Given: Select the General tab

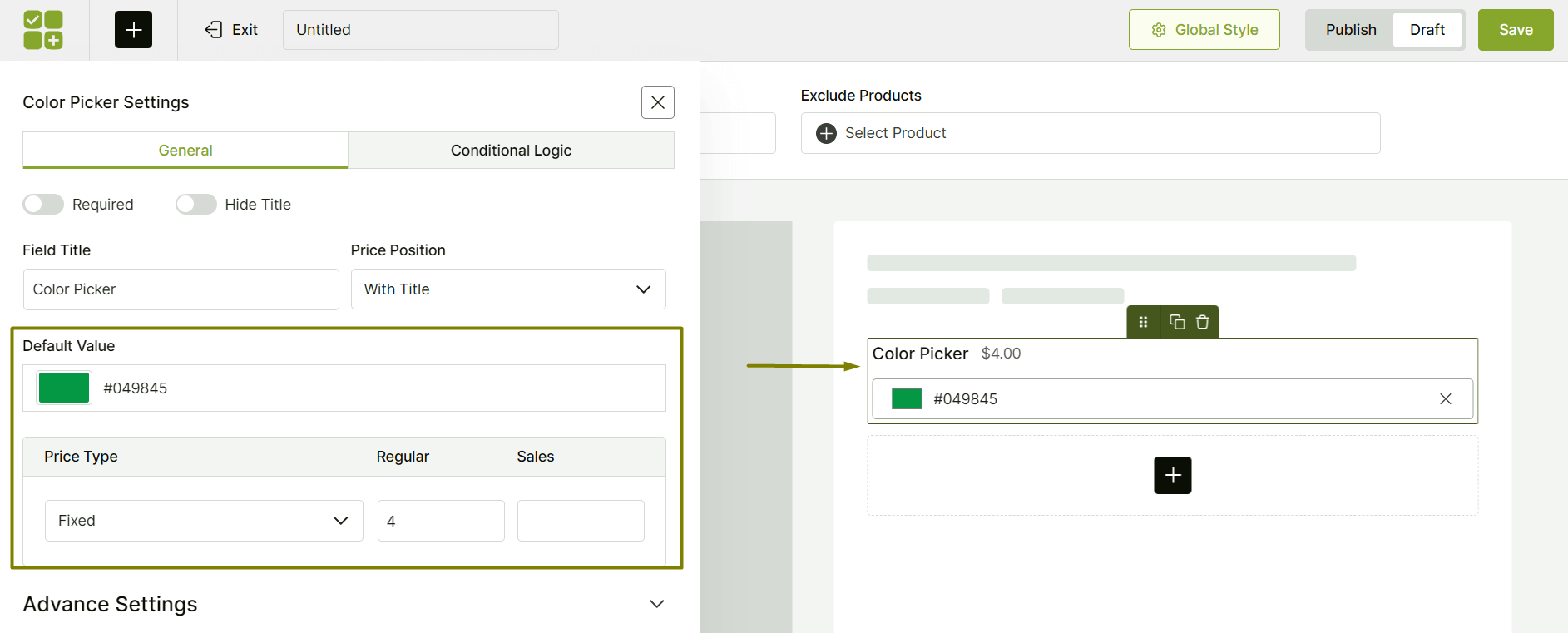Looking at the screenshot, I should click(x=185, y=151).
